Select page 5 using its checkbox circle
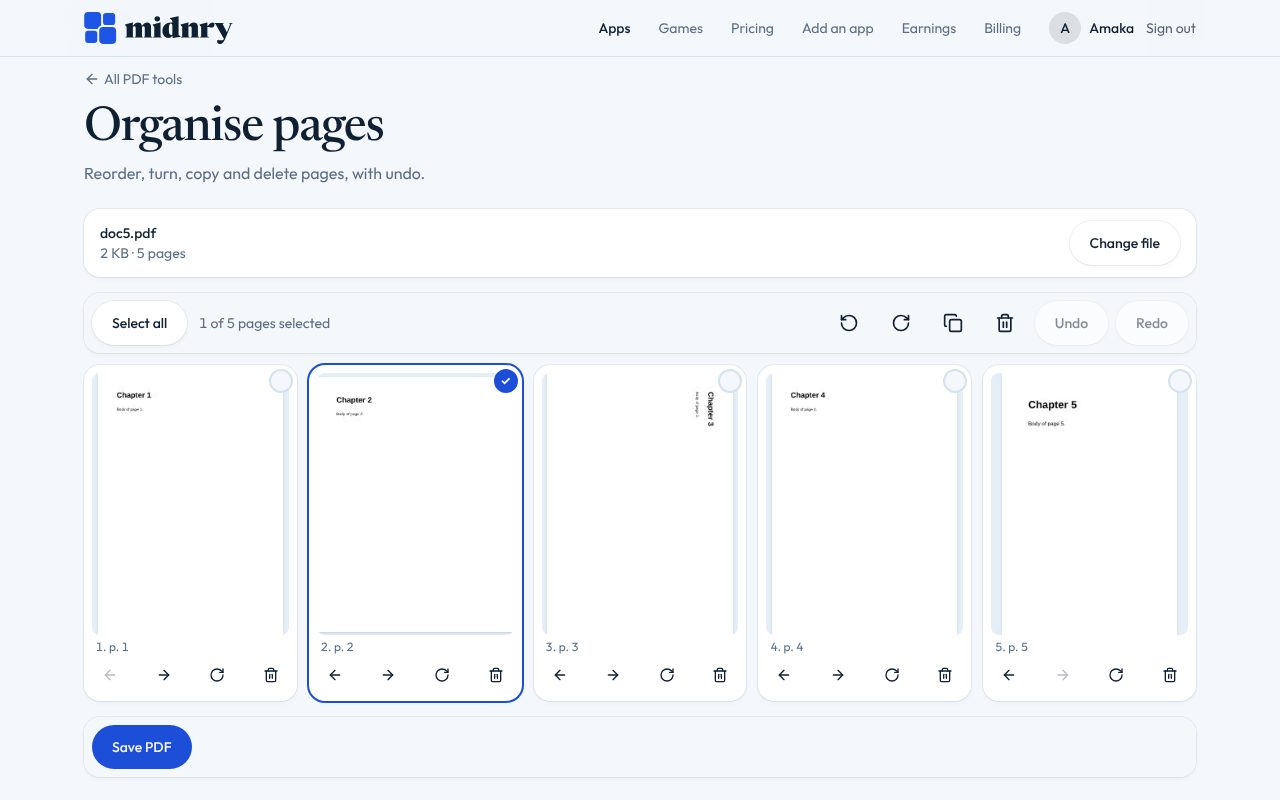This screenshot has width=1280, height=800. point(1180,381)
